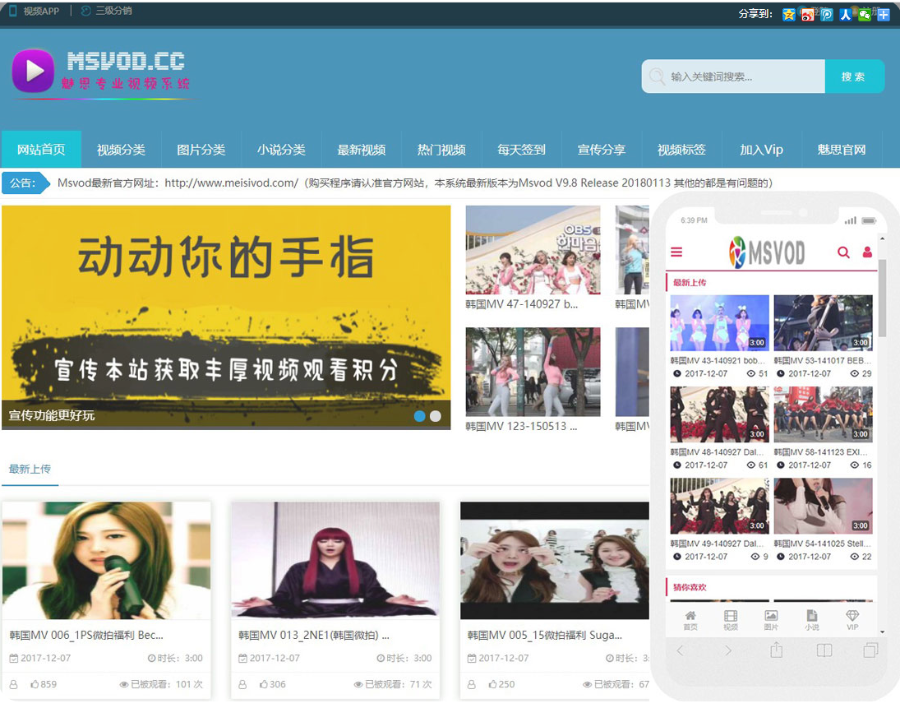The width and height of the screenshot is (900, 708).
Task: Click browser back arrow in phone preview
Action: tap(680, 651)
